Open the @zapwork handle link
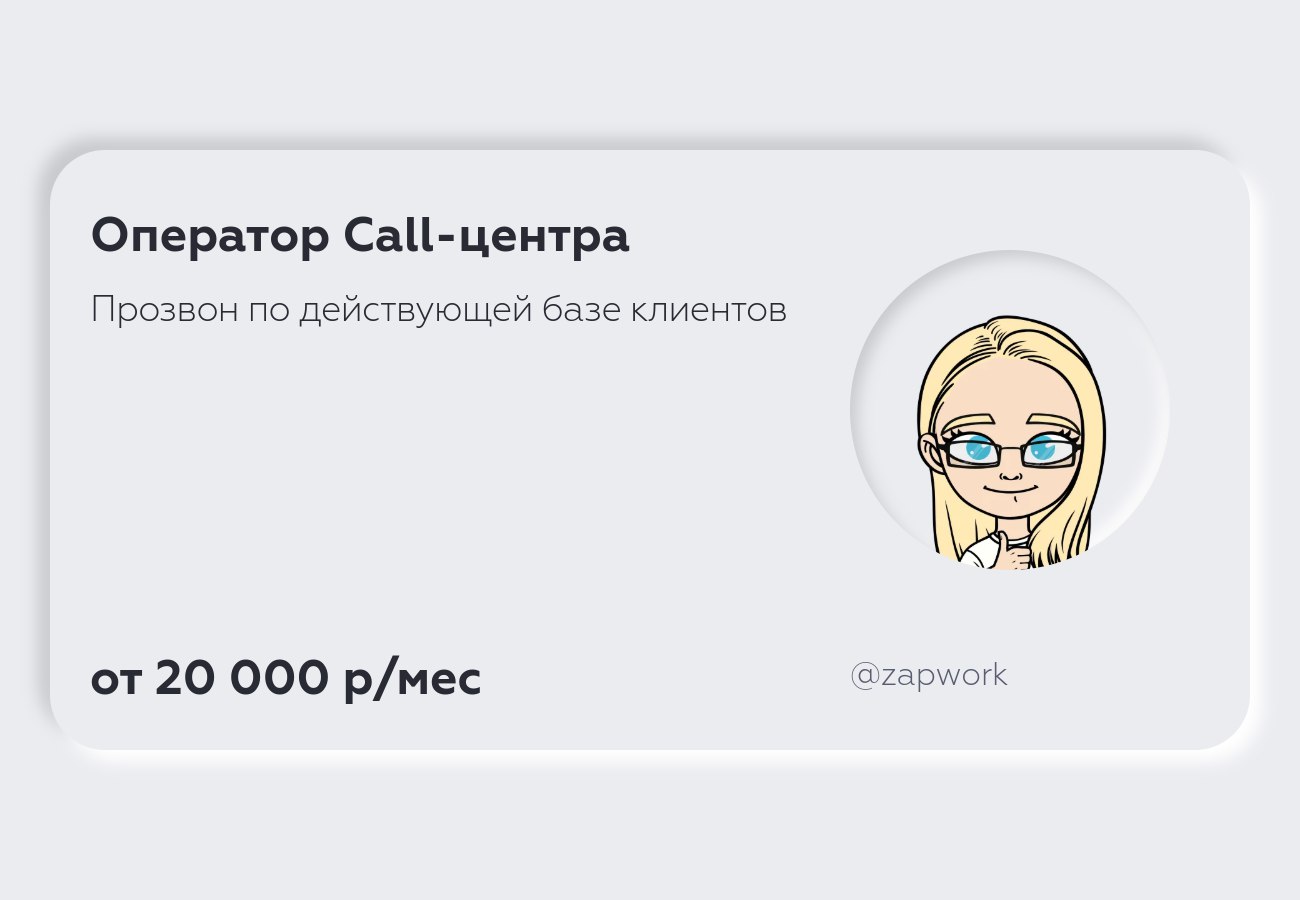The image size is (1300, 900). point(929,676)
